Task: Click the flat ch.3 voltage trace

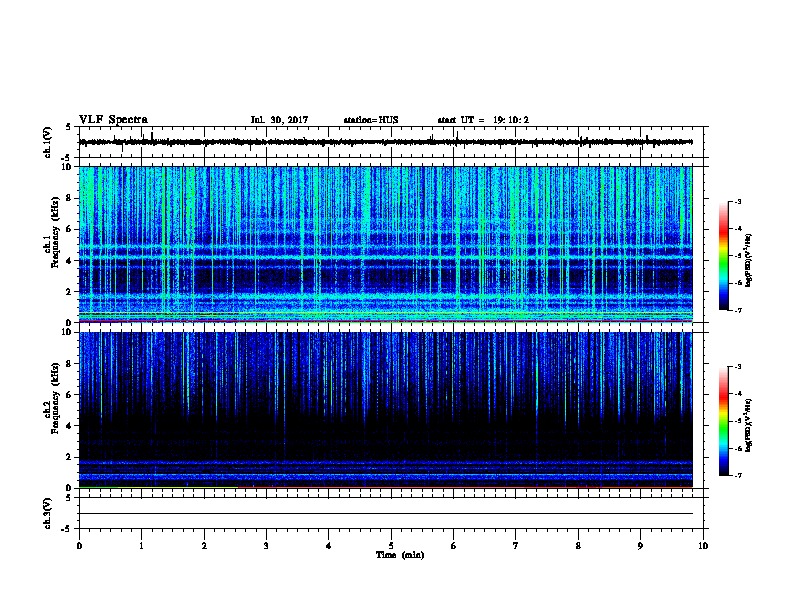Action: pyautogui.click(x=386, y=514)
